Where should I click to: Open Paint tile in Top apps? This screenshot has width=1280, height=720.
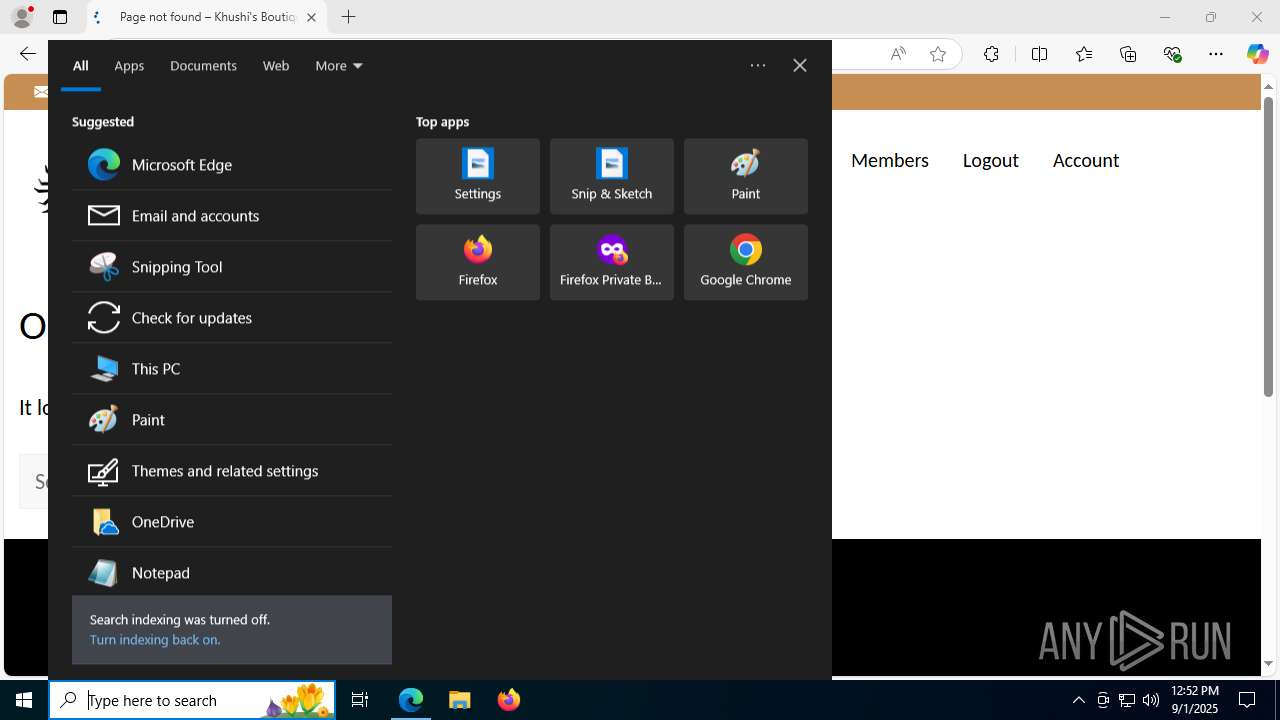[746, 176]
